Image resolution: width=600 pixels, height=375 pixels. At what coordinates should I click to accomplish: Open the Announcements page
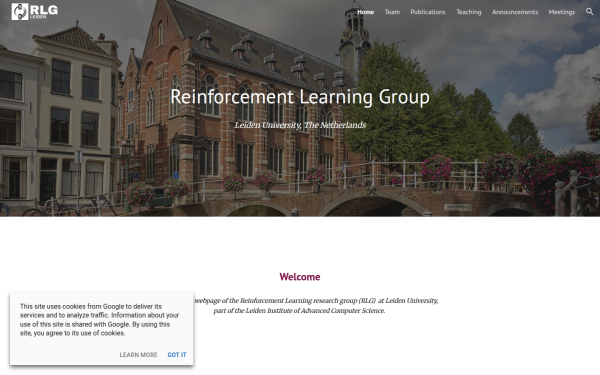pyautogui.click(x=515, y=12)
